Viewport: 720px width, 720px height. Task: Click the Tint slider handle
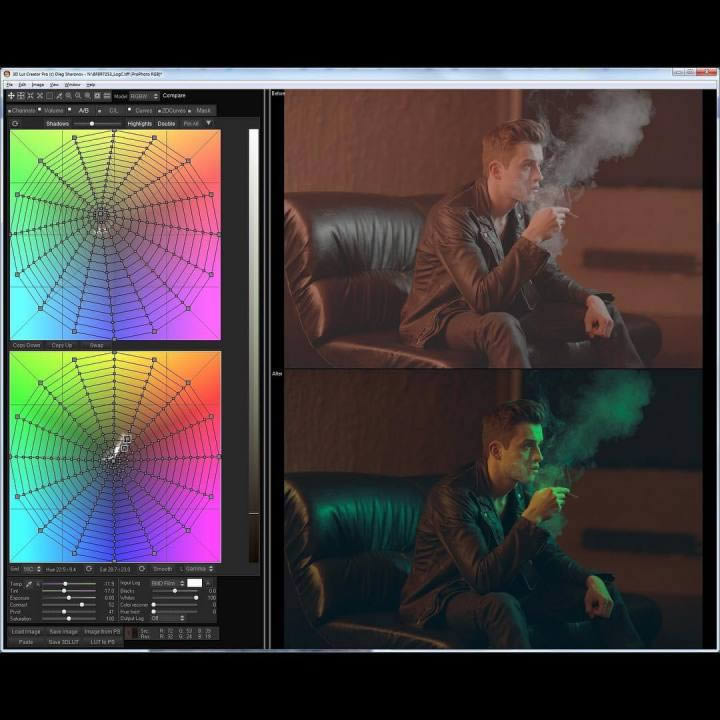64,591
